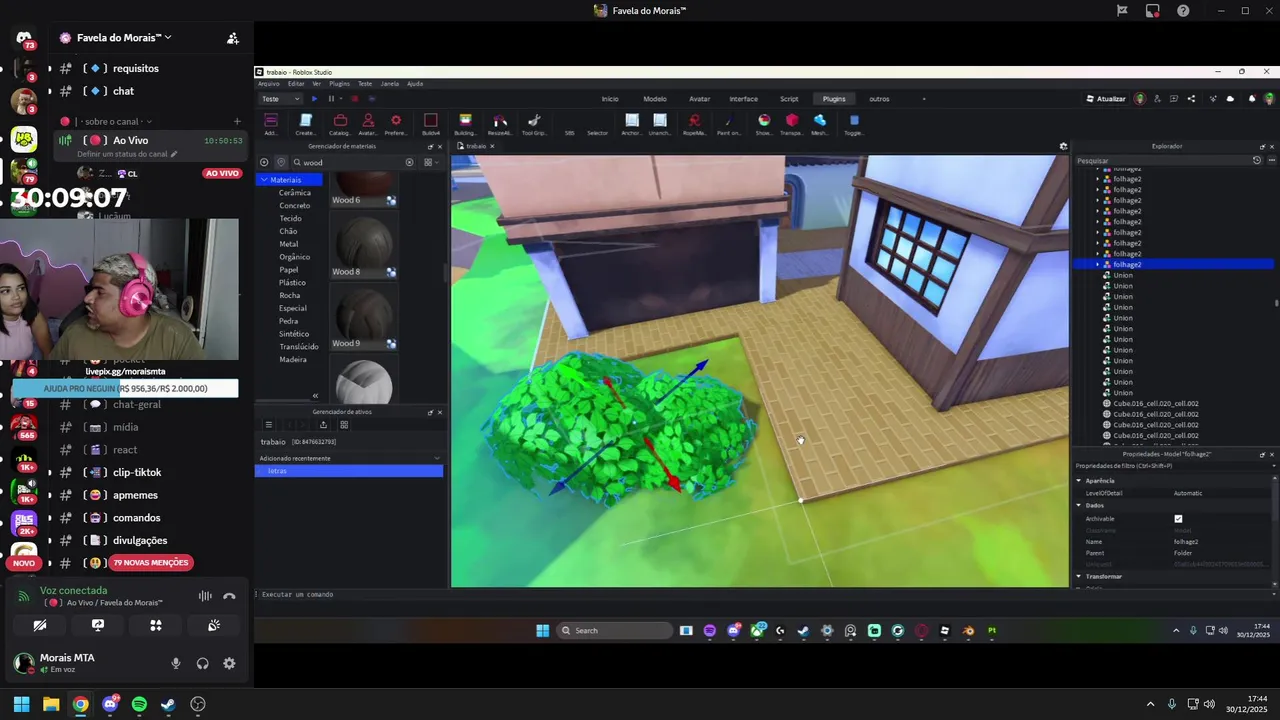The width and height of the screenshot is (1280, 720).
Task: Toggle Discord camera off button
Action: tap(40, 625)
